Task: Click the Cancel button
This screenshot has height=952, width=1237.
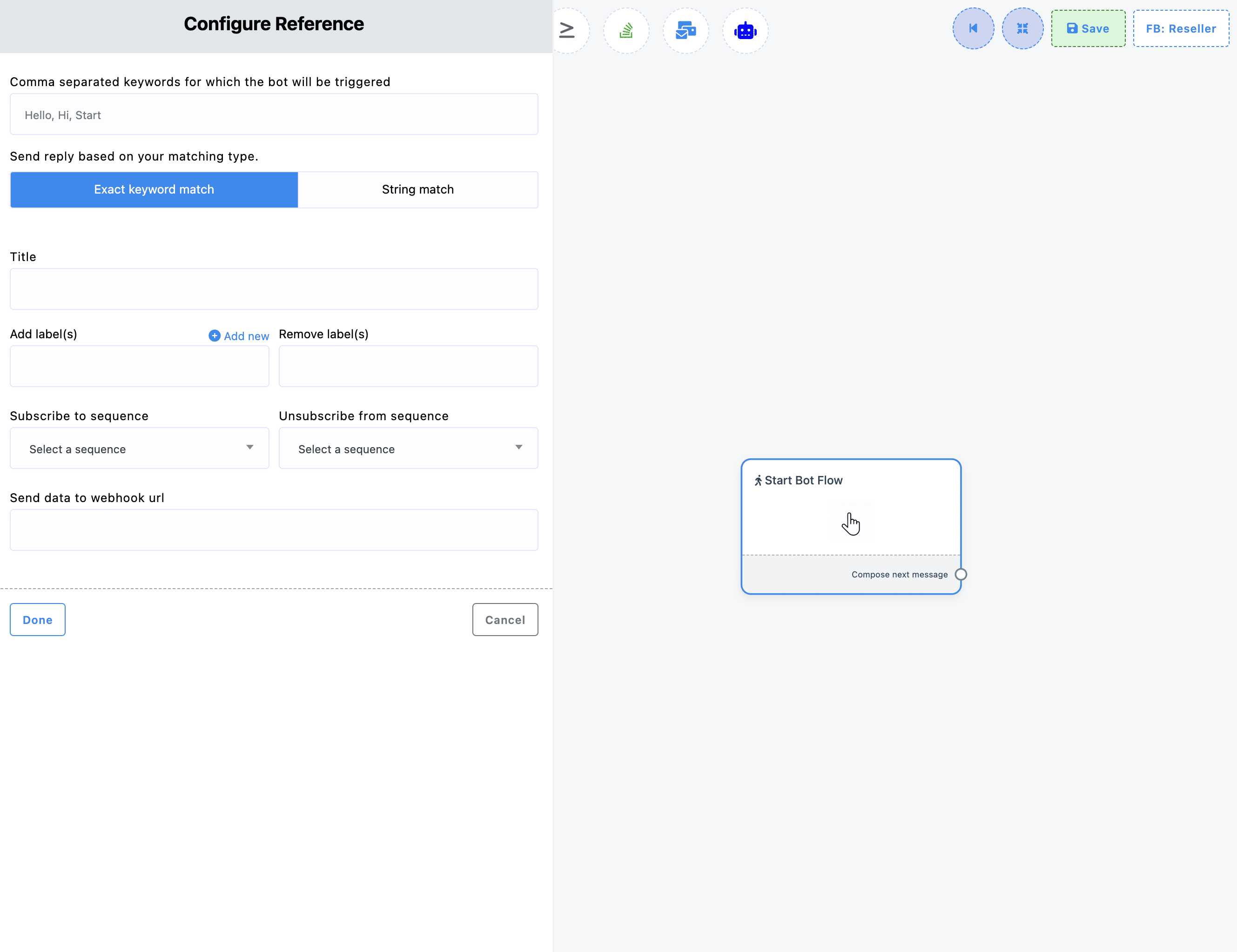Action: coord(504,620)
